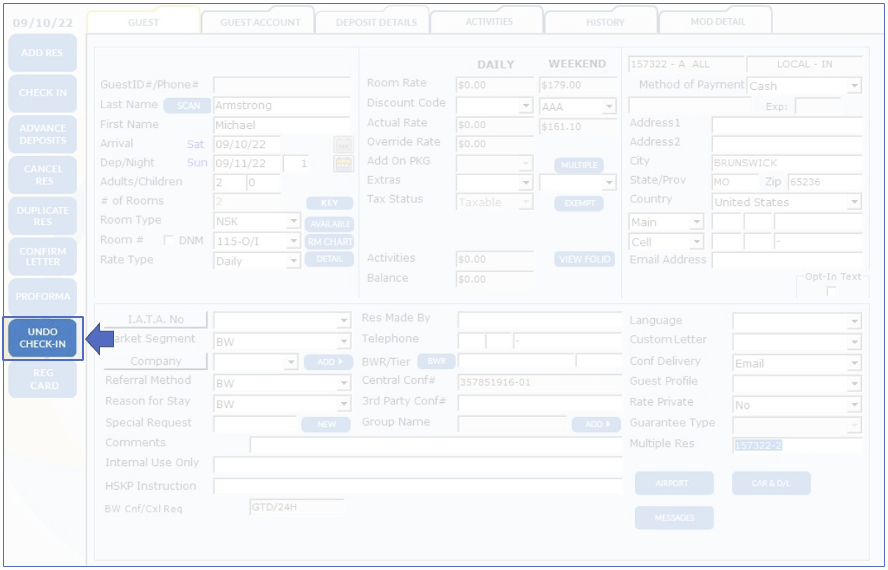The height and width of the screenshot is (570, 888).
Task: Open the Dep/Night date calendar picker
Action: pyautogui.click(x=343, y=163)
